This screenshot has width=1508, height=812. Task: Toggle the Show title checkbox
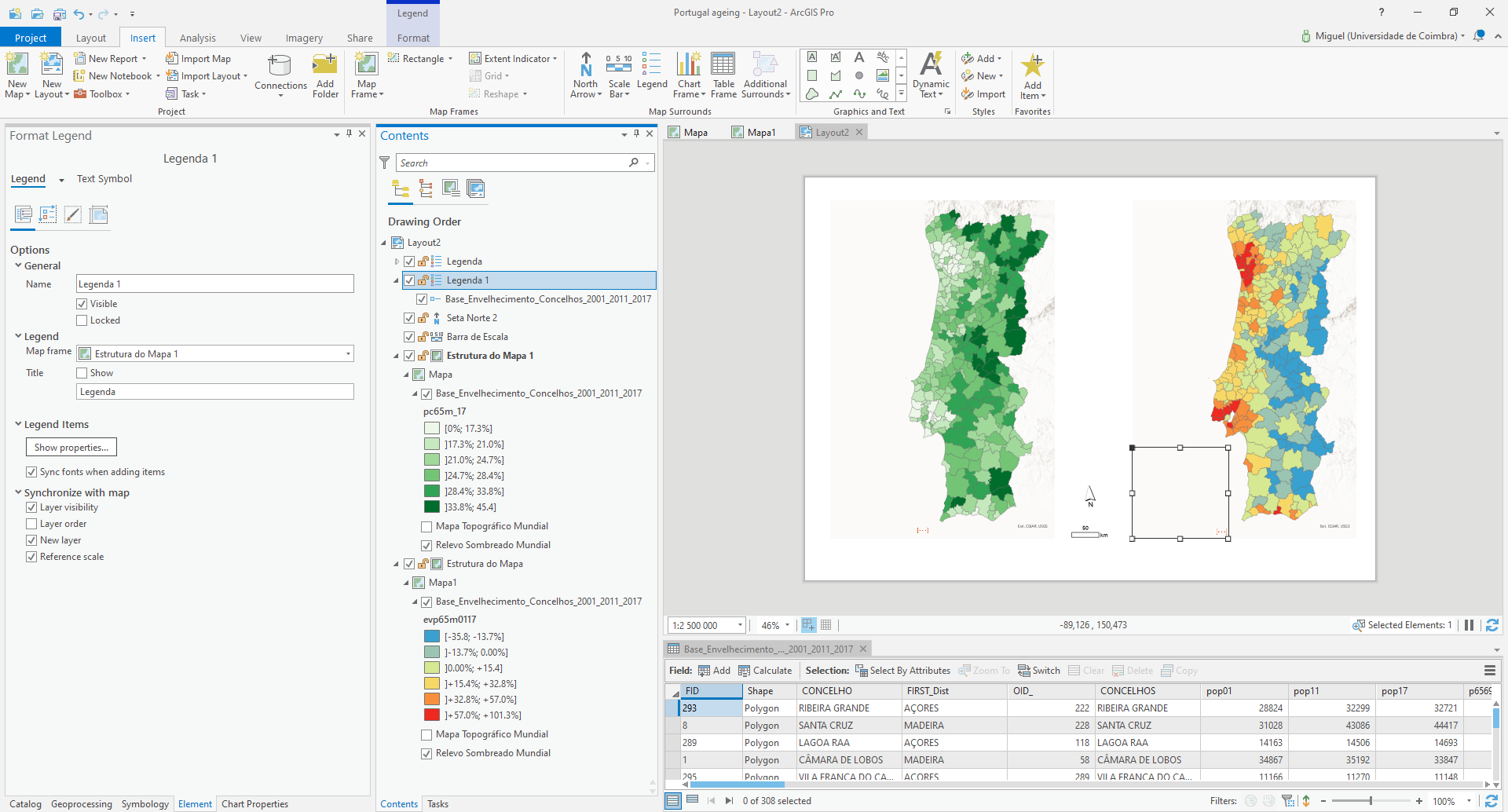coord(82,373)
